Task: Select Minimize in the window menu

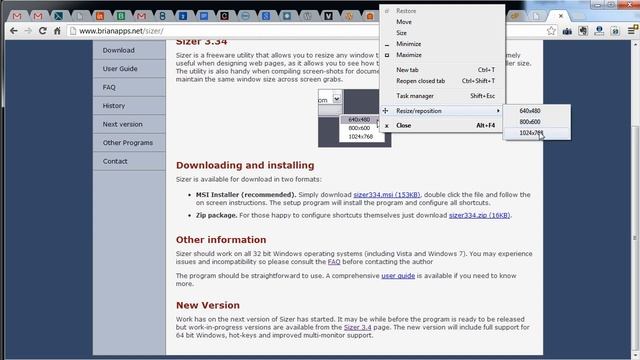Action: pyautogui.click(x=442, y=44)
